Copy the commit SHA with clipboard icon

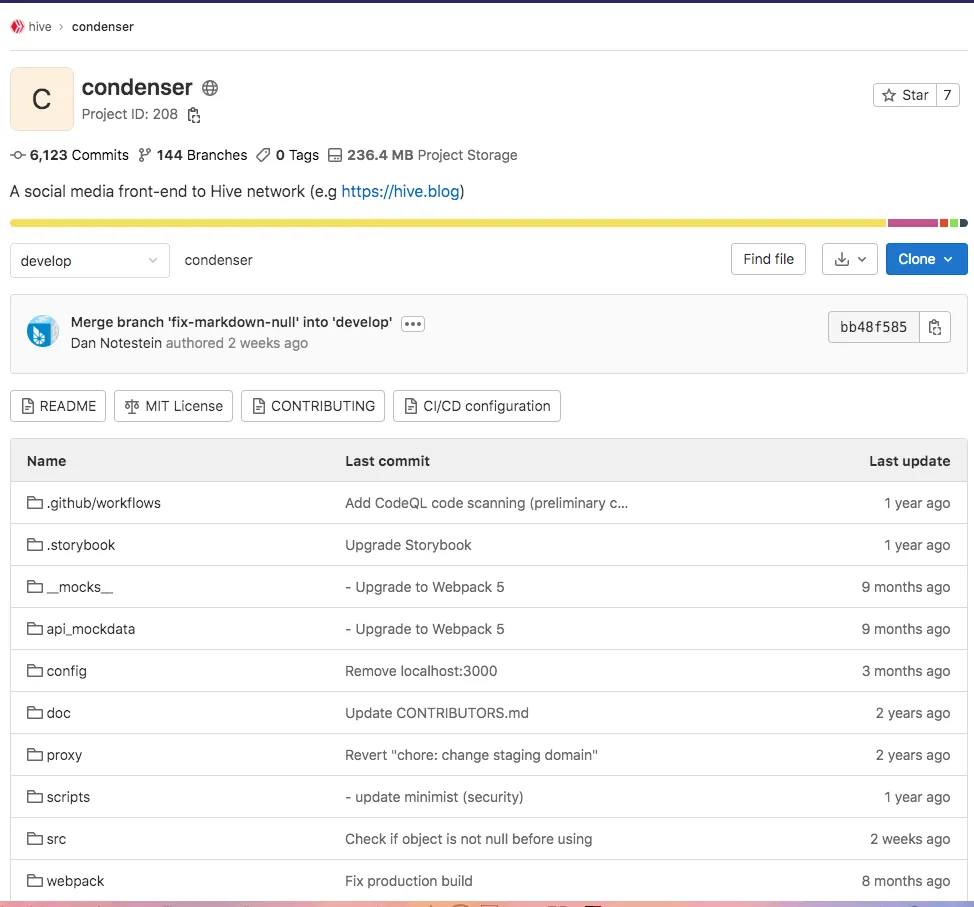(x=935, y=327)
